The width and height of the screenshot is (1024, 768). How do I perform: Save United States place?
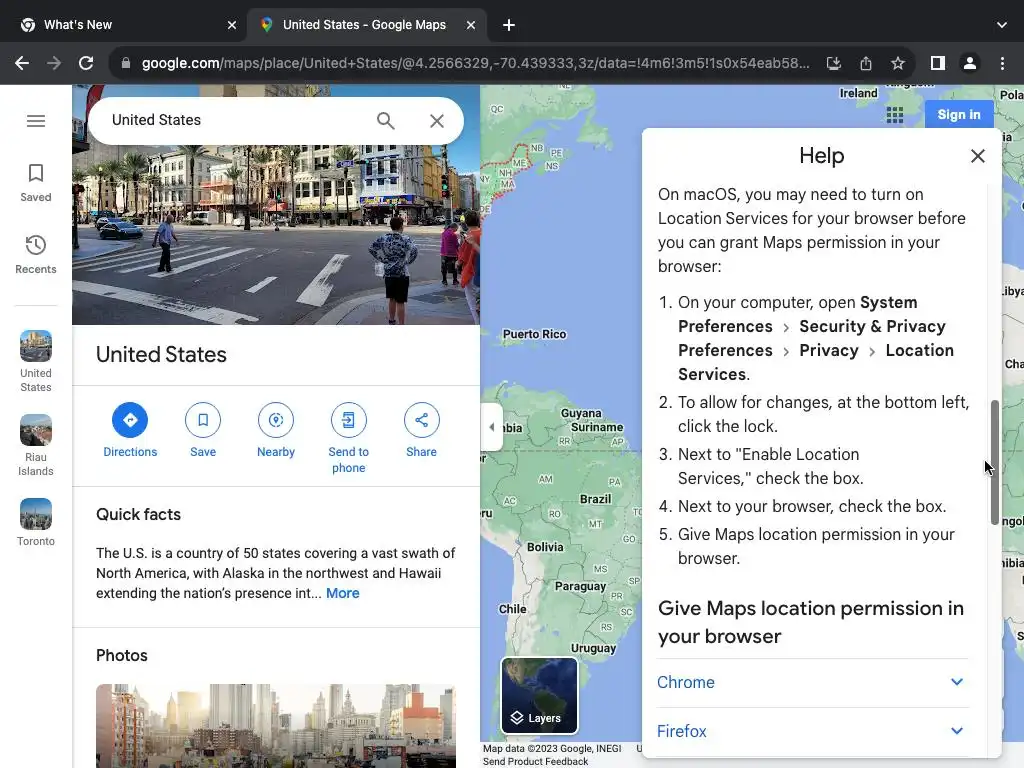pos(203,430)
